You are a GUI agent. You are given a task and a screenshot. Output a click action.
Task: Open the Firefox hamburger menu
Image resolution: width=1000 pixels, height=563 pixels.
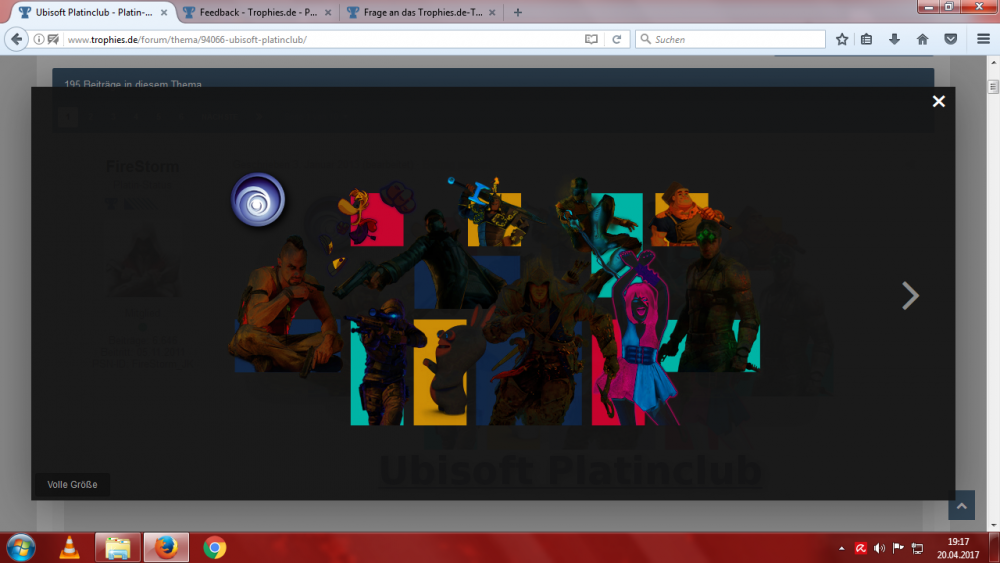coord(982,39)
